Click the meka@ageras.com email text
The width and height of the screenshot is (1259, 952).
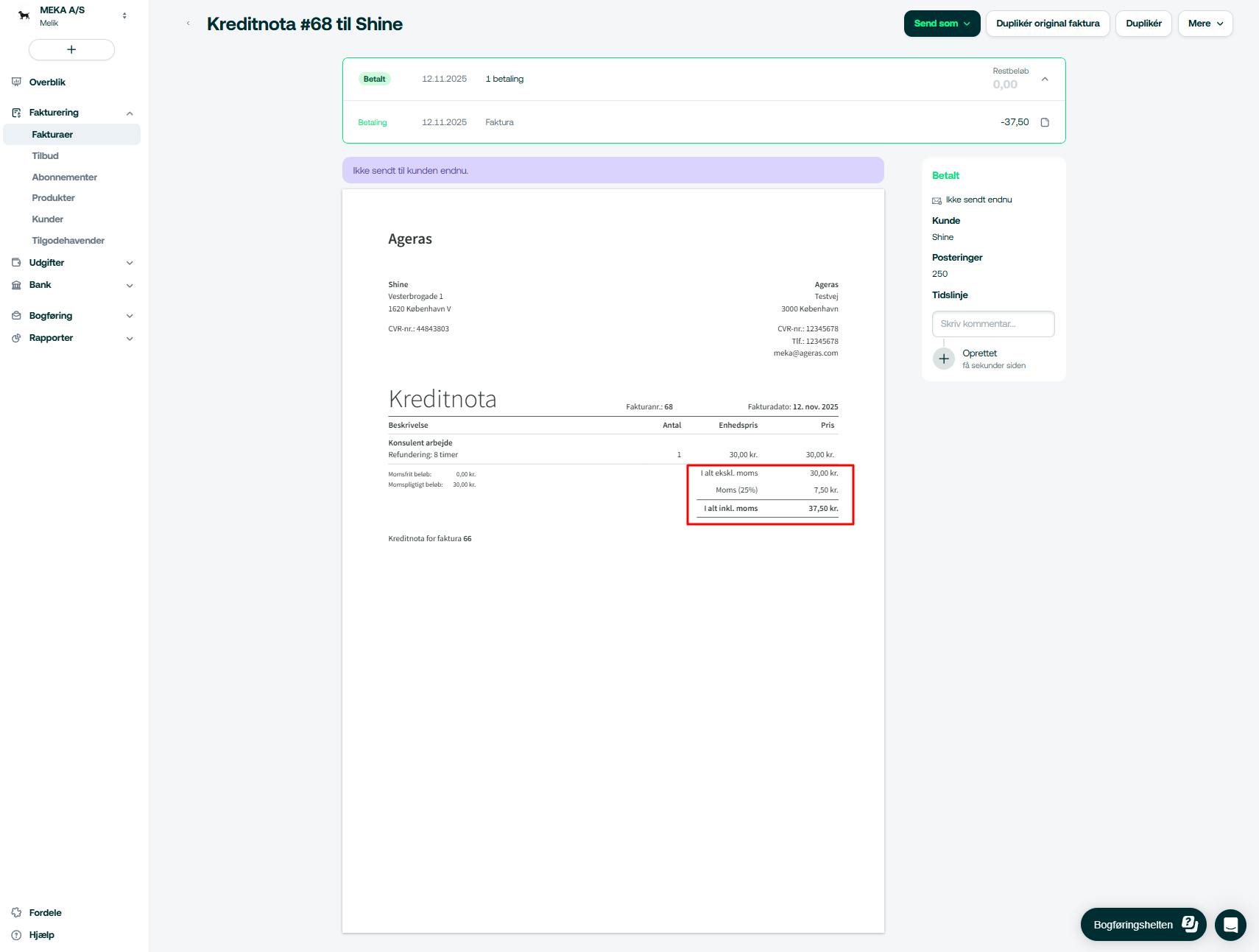pyautogui.click(x=805, y=353)
